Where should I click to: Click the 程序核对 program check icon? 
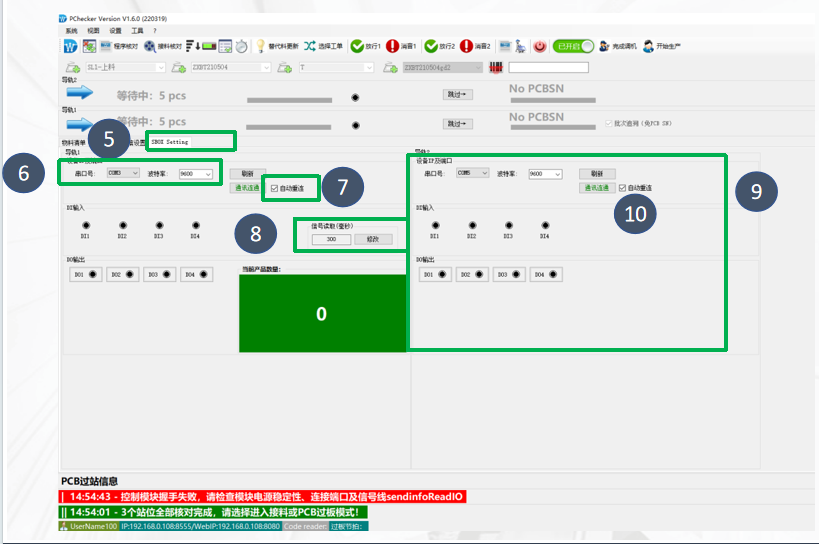tap(106, 46)
